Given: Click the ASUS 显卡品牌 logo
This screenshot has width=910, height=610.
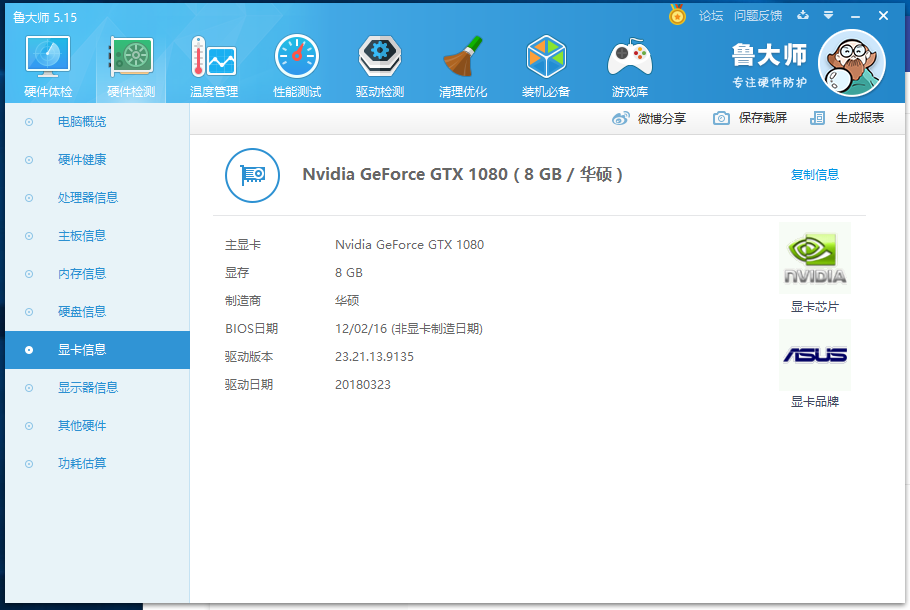Looking at the screenshot, I should [815, 355].
